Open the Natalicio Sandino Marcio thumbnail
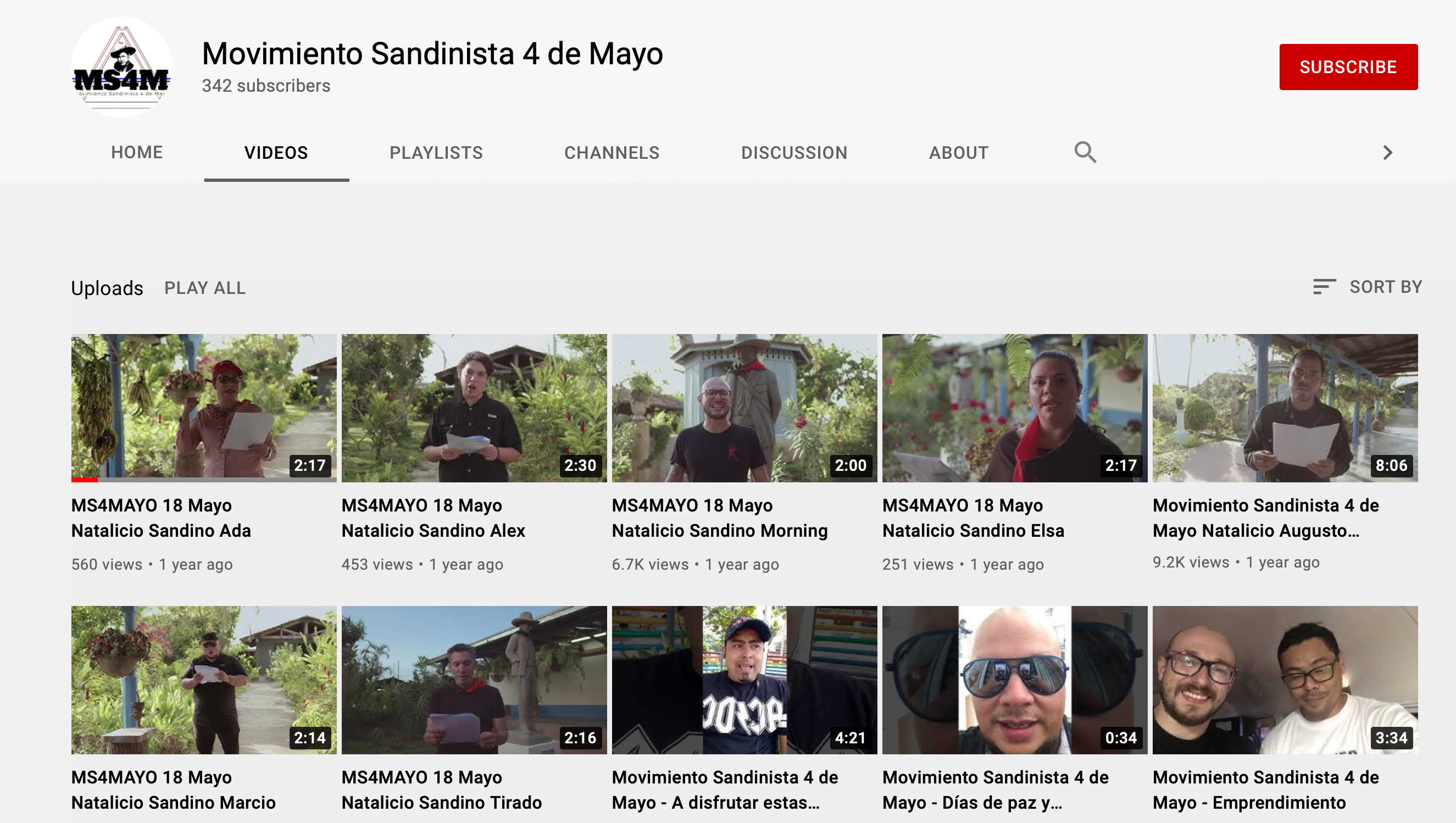Screen dimensions: 1456x823 [203, 680]
